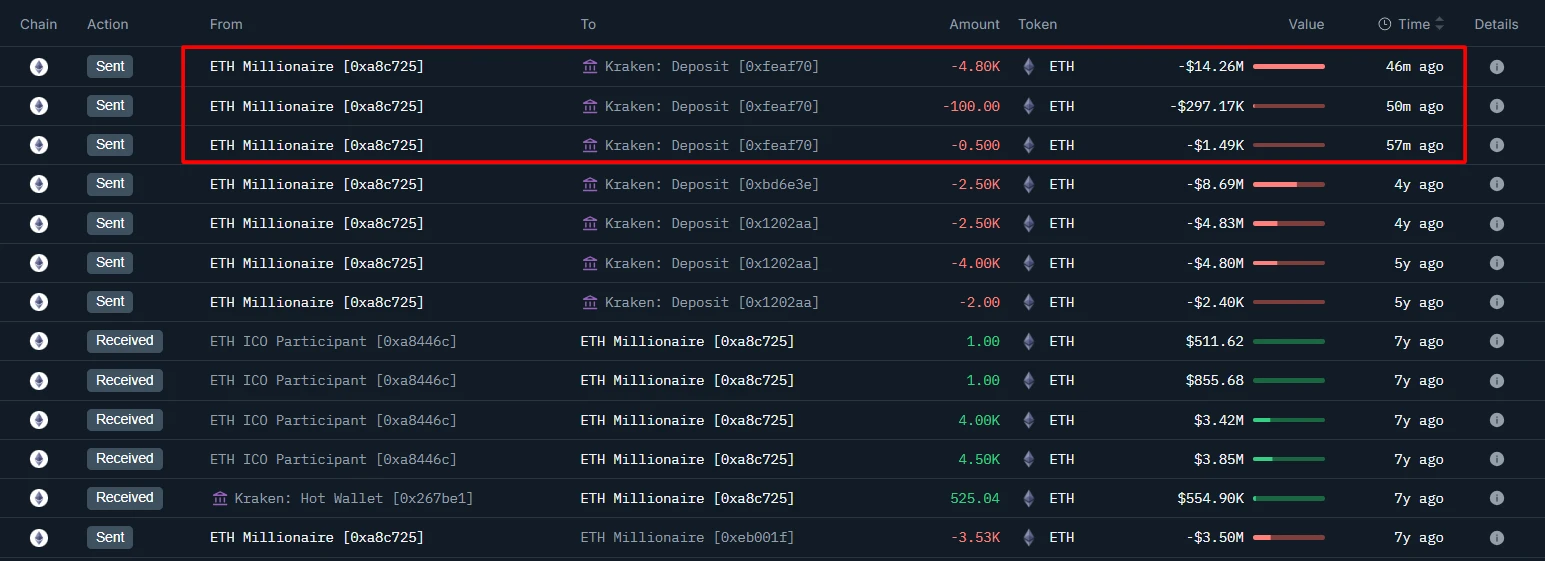Click Received badge for $511.62 transaction
Viewport: 1545px width, 561px height.
click(x=124, y=341)
